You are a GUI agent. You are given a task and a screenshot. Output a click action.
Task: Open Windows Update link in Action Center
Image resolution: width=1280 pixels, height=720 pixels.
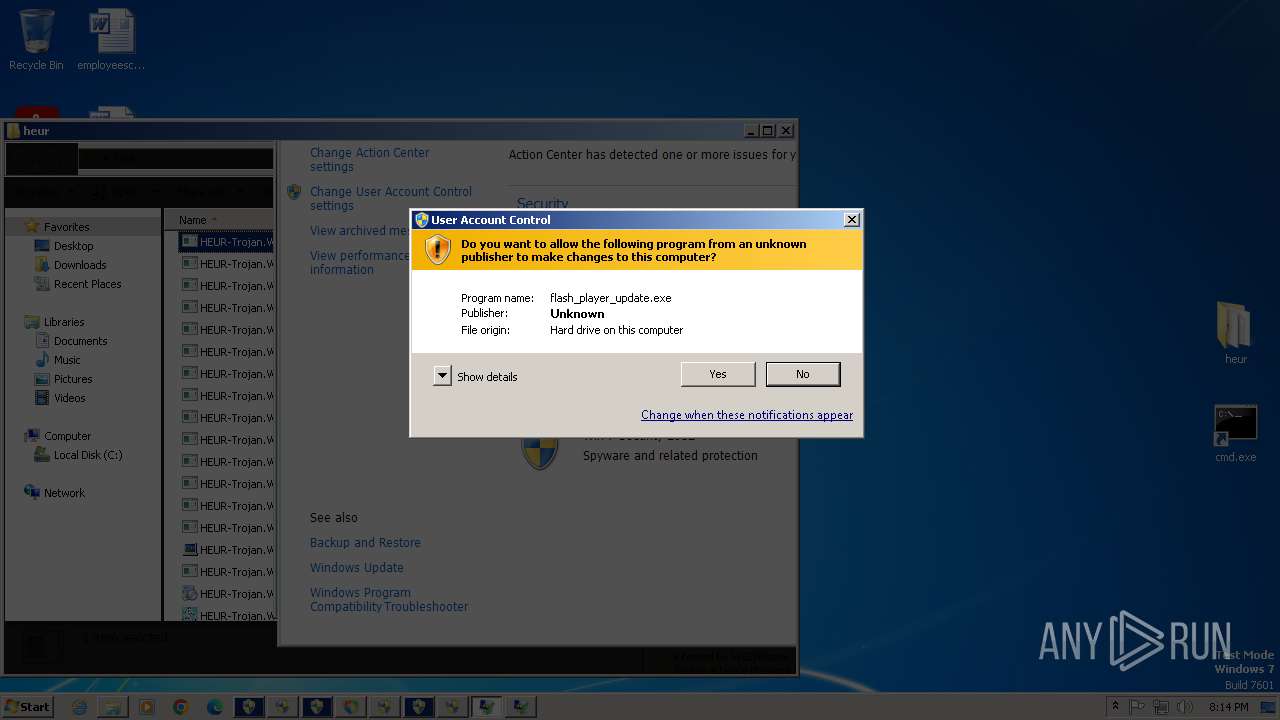point(357,568)
